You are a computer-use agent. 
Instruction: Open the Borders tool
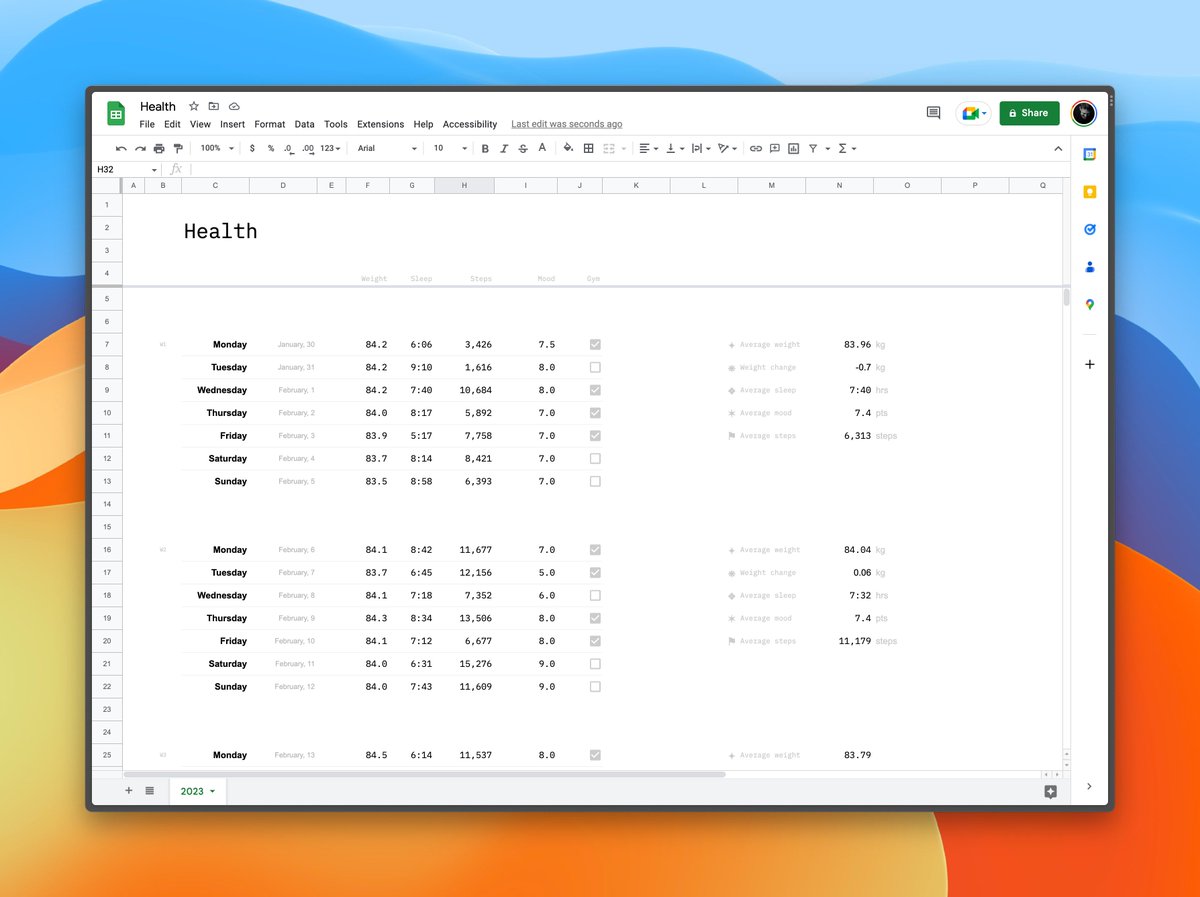click(x=589, y=148)
